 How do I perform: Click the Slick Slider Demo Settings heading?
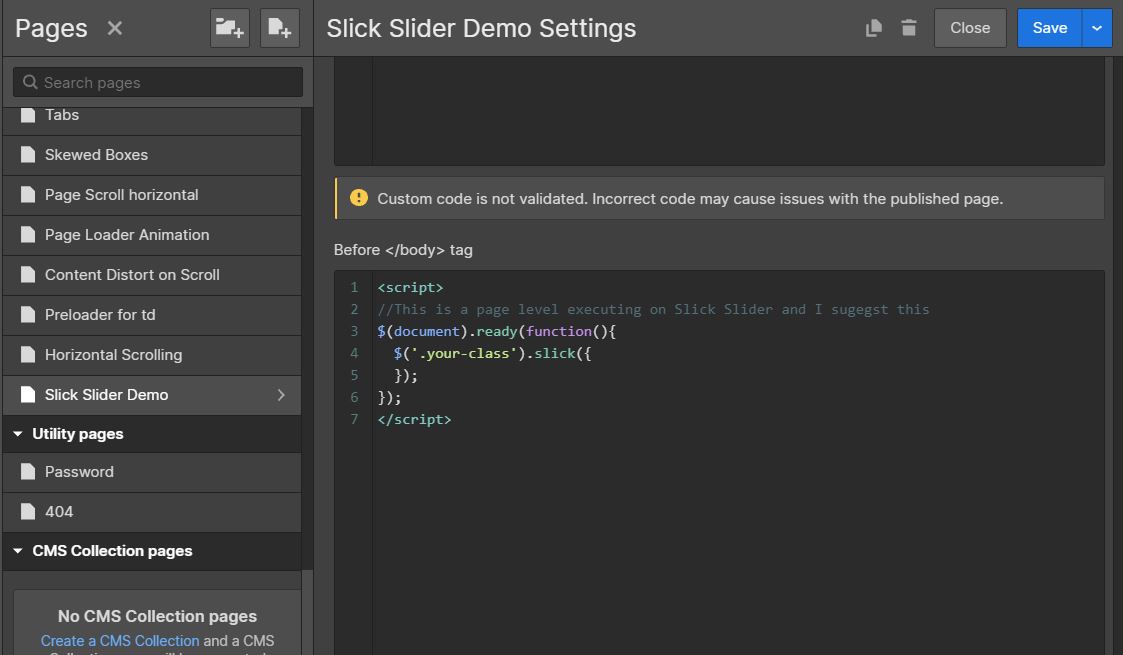click(x=481, y=28)
